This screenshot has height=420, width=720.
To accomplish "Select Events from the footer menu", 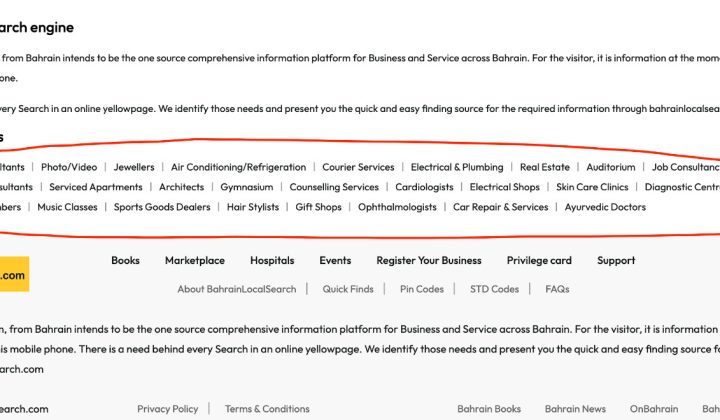I will click(335, 261).
